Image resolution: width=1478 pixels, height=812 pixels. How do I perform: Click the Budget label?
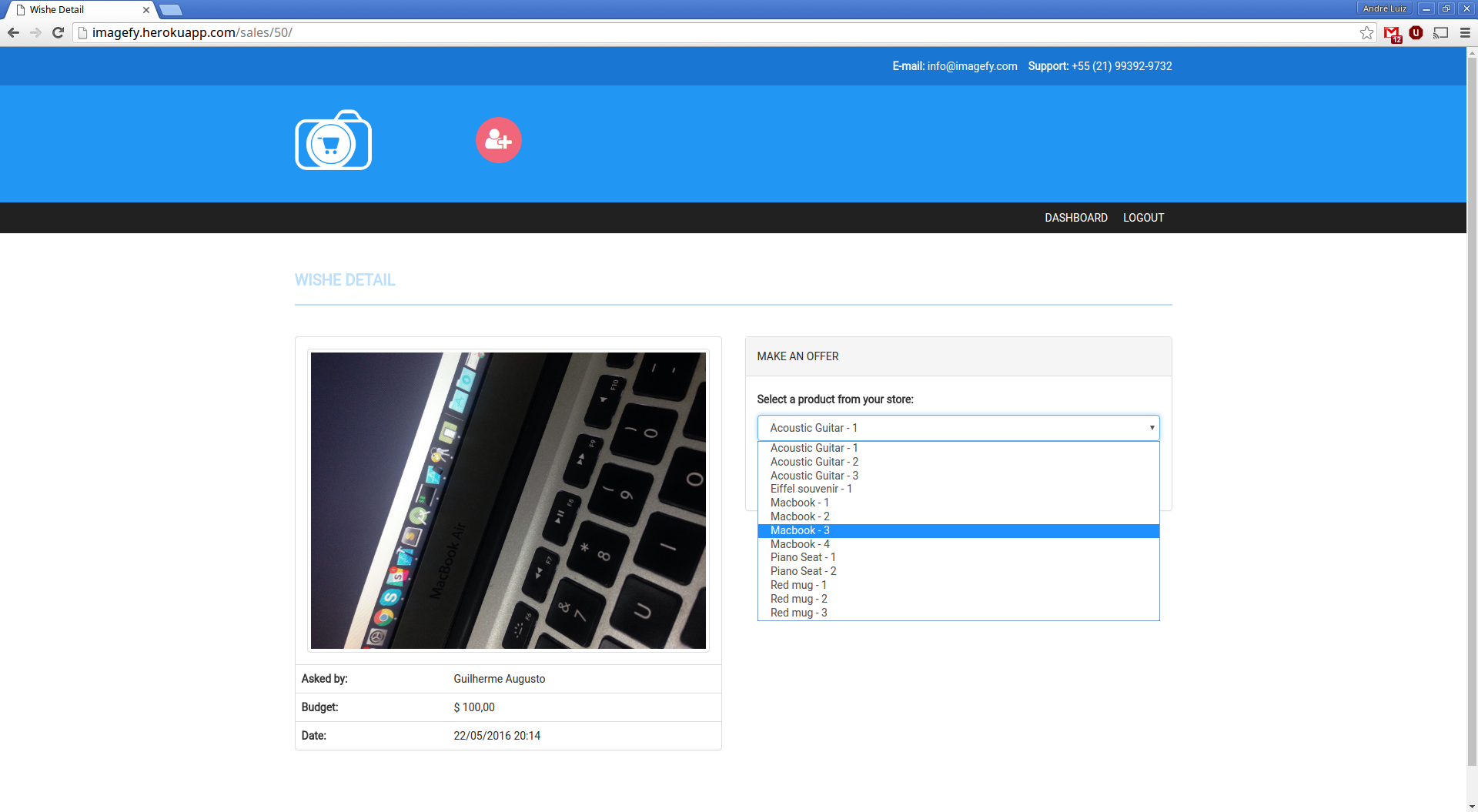[x=319, y=707]
